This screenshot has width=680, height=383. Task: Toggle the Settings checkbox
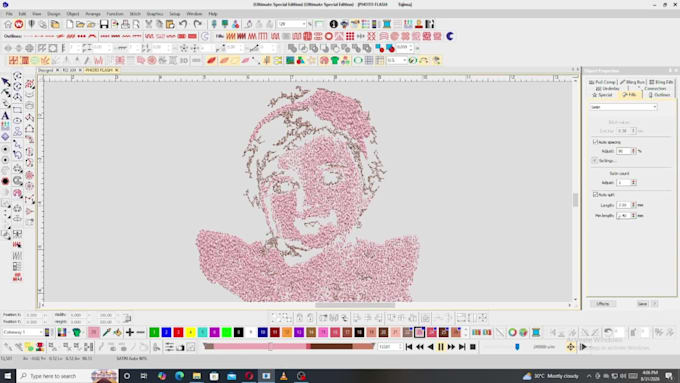tap(595, 160)
